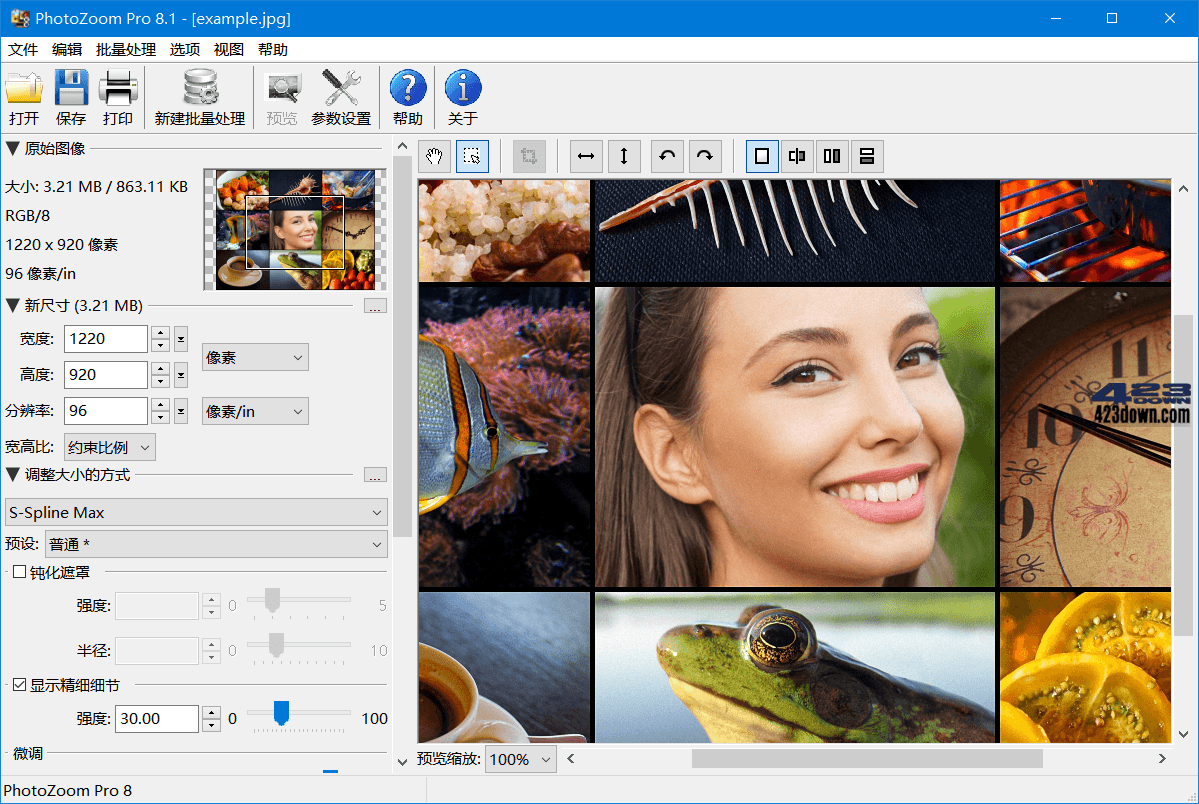Flip the image vertically
The height and width of the screenshot is (804, 1199).
(624, 156)
